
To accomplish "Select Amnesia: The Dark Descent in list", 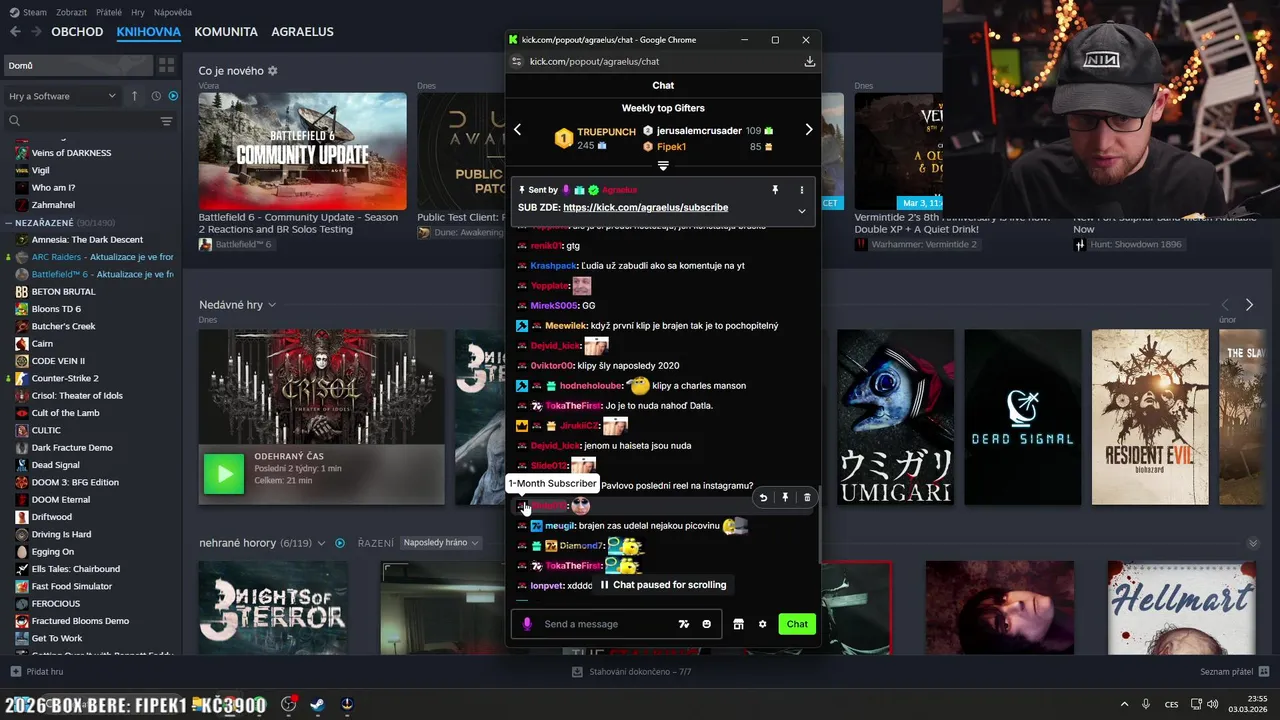I will click(x=87, y=240).
